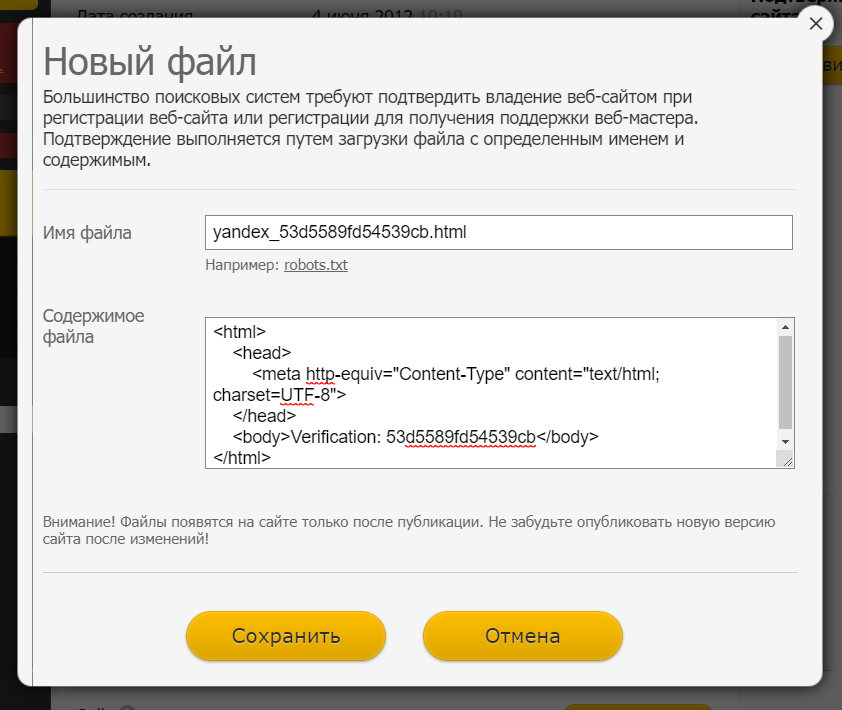The height and width of the screenshot is (710, 842).
Task: Click the textarea scrollbar down arrow
Action: coord(785,441)
